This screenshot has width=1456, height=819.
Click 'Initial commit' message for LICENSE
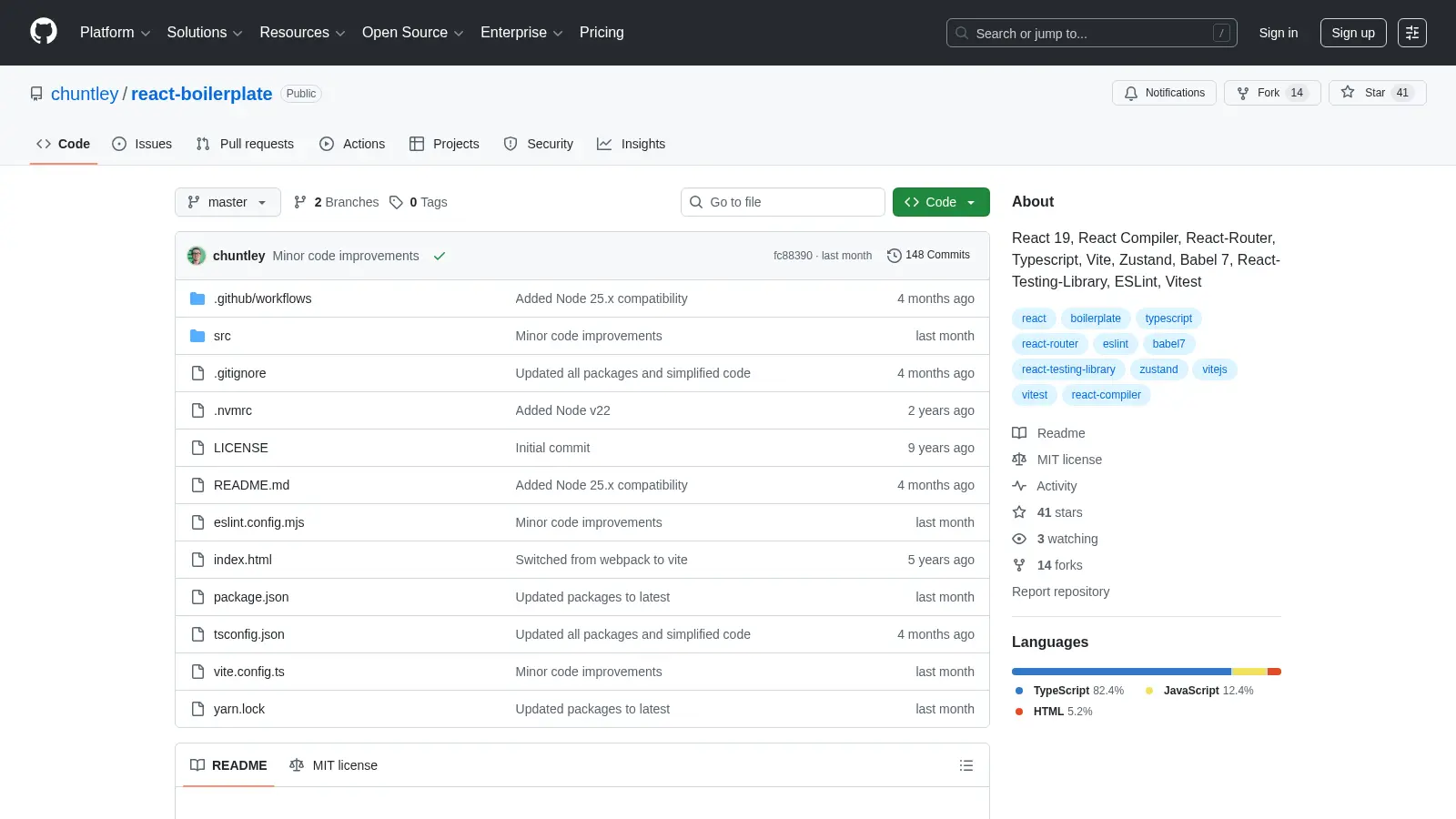[x=552, y=448]
